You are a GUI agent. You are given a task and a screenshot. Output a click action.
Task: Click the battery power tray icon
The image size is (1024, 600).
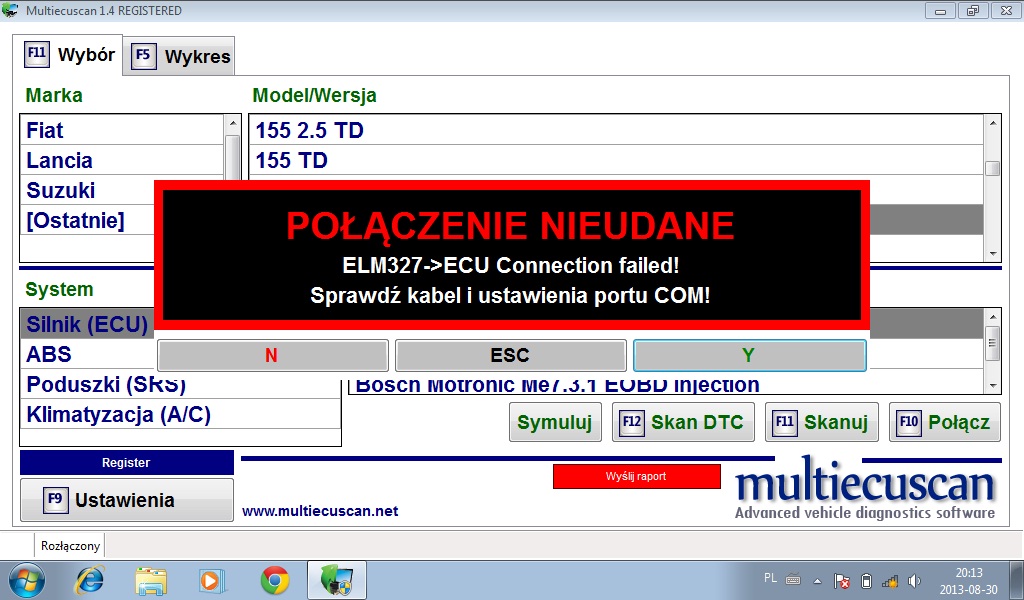click(866, 580)
